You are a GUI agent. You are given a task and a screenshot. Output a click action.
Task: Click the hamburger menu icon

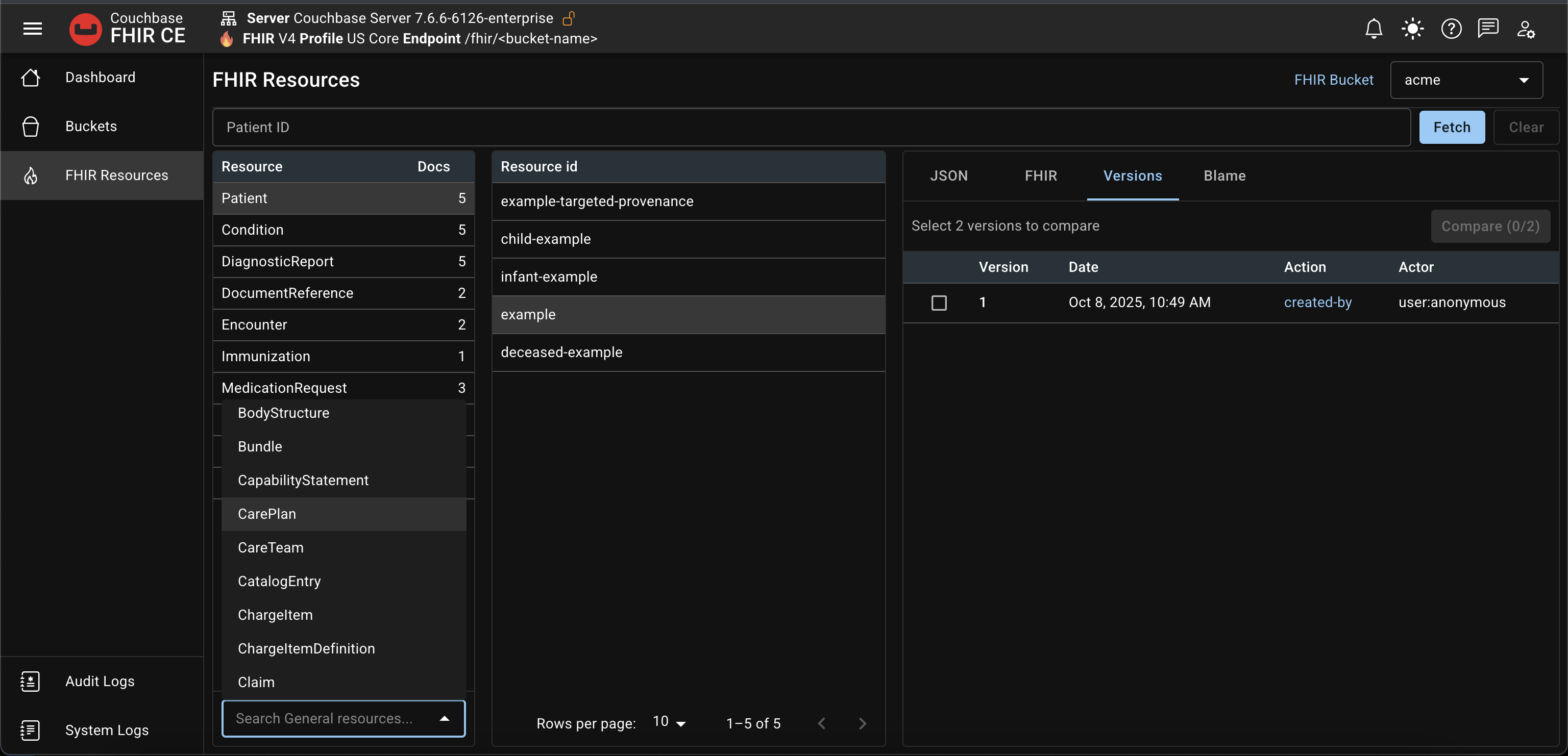tap(32, 28)
